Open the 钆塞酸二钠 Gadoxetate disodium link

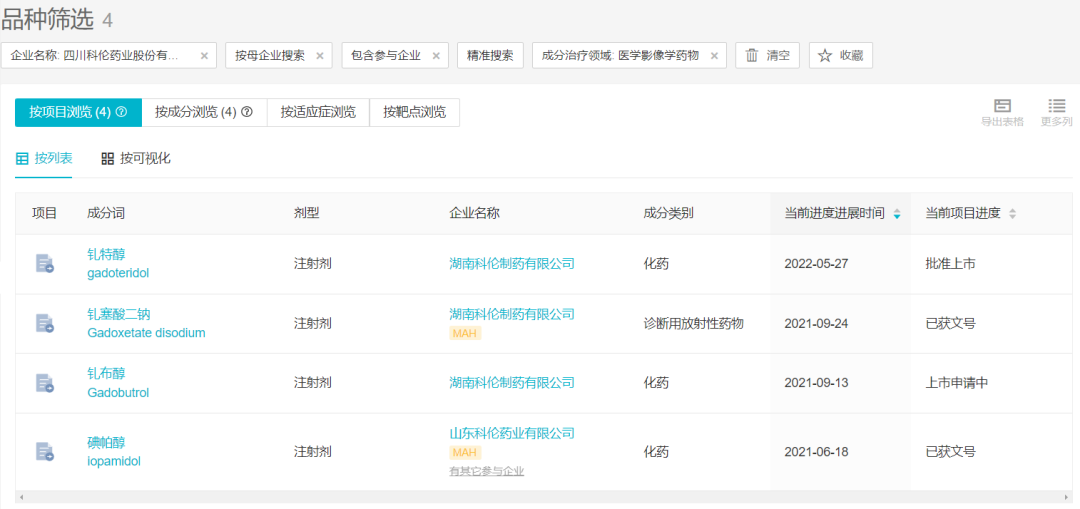146,324
